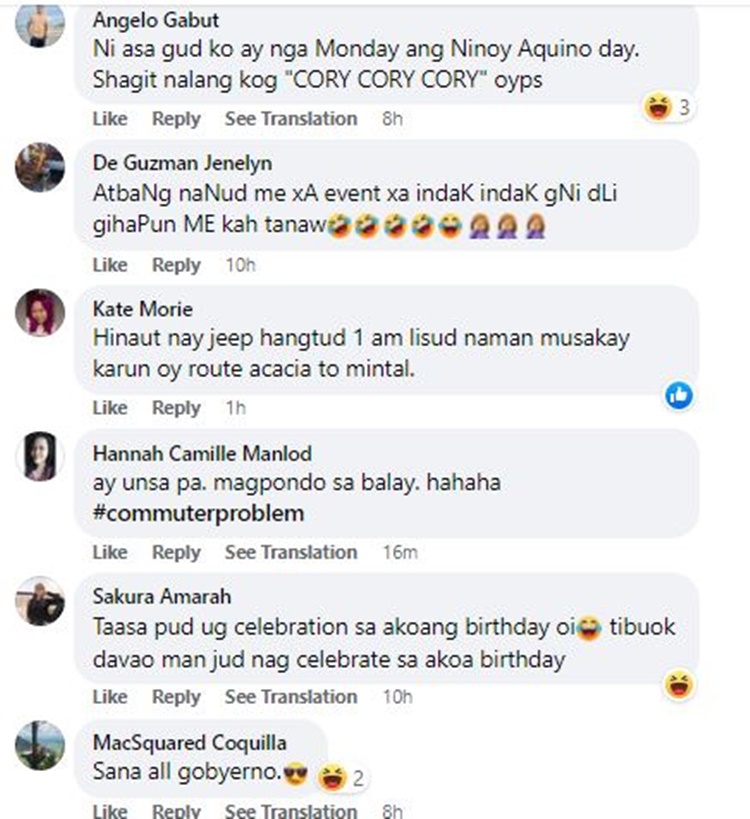Open De Guzman Jenelyn's profile picture
The width and height of the screenshot is (750, 819).
tap(40, 168)
